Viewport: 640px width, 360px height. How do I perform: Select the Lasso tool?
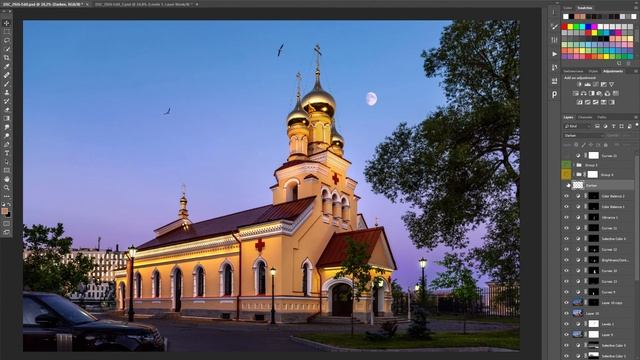tap(7, 40)
